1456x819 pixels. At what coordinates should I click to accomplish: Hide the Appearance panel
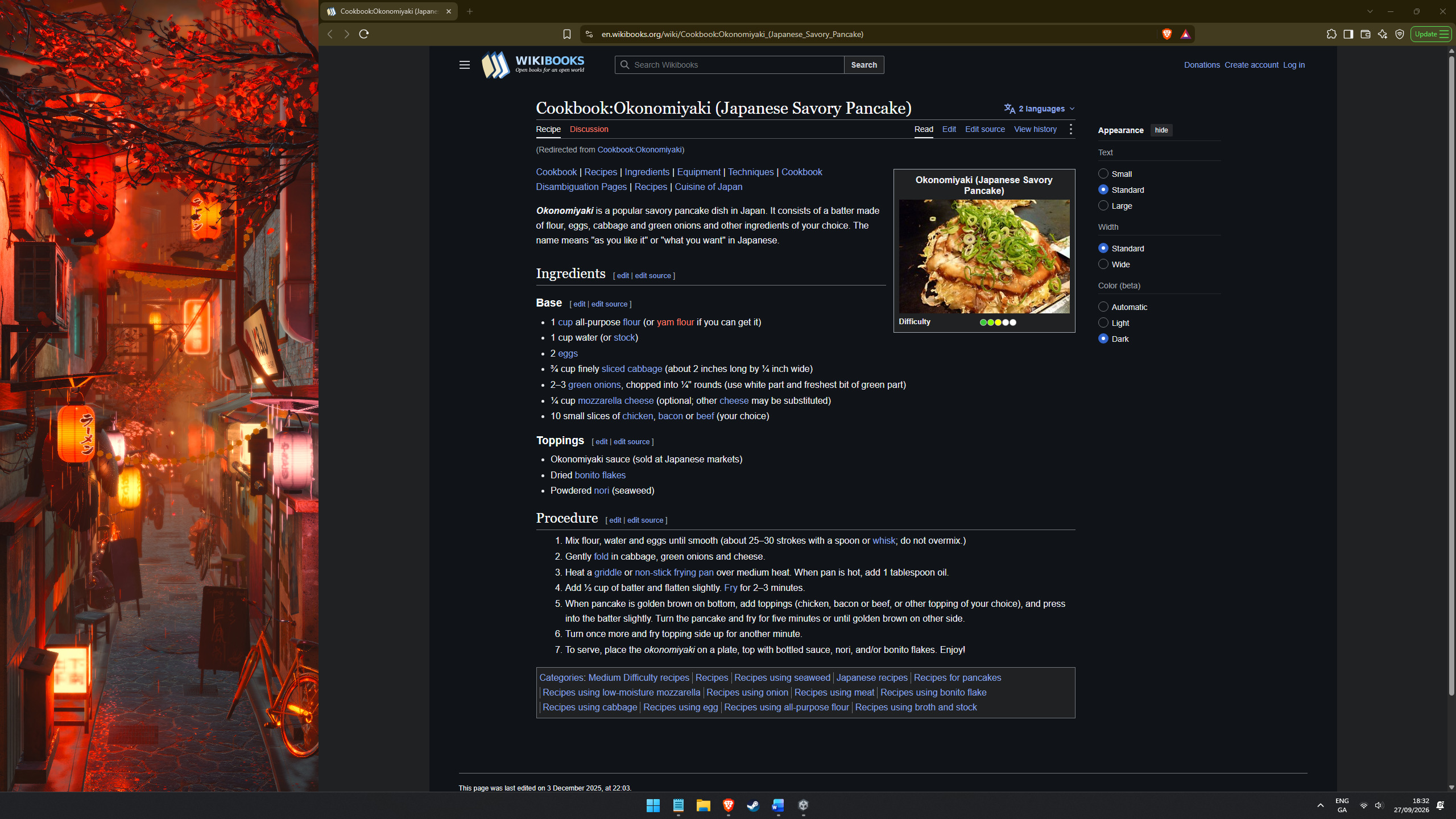point(1161,130)
